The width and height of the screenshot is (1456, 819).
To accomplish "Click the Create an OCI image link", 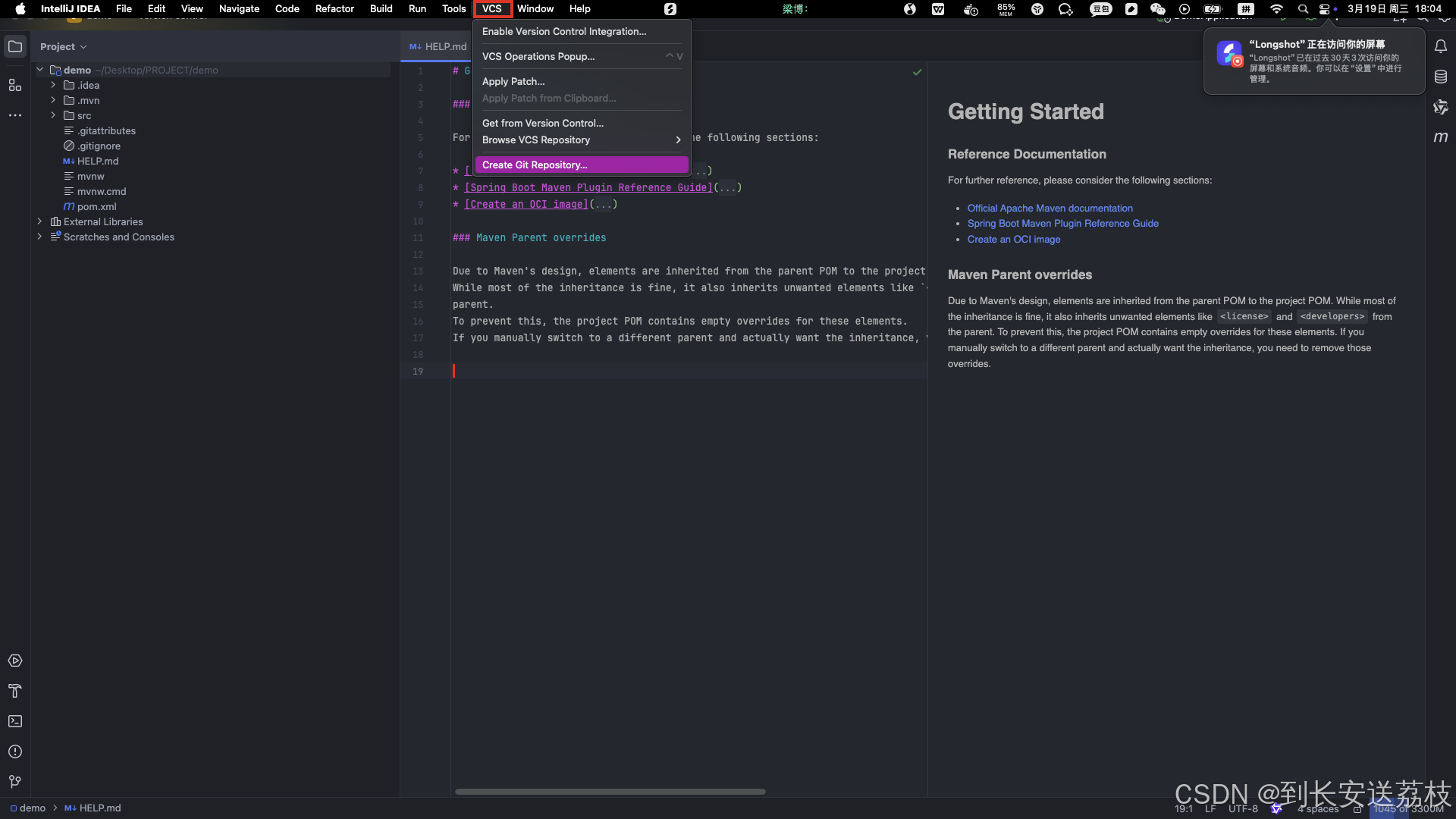I will point(1013,239).
